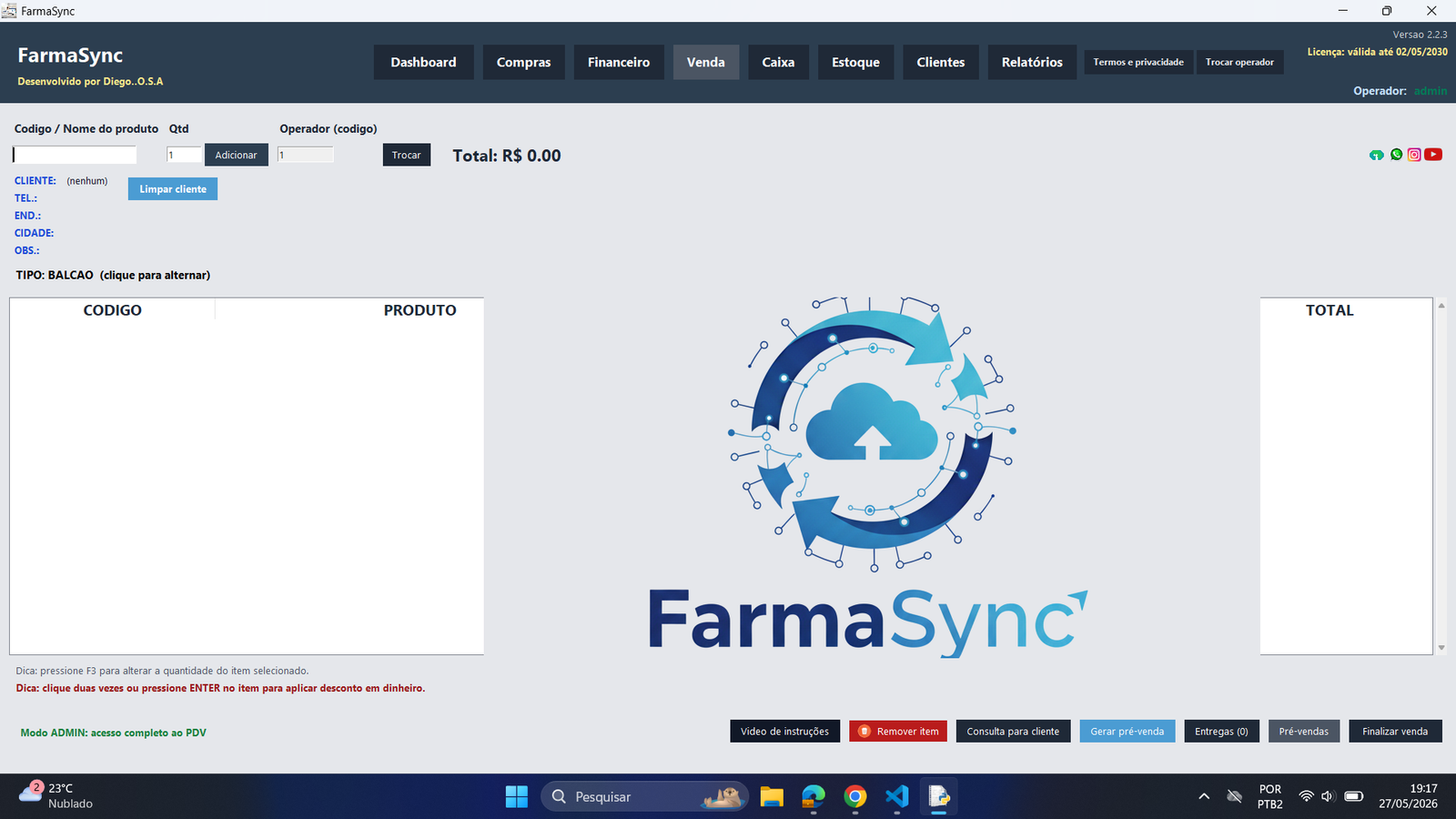
Task: Click the Trocar button next to operator code
Action: 407,155
